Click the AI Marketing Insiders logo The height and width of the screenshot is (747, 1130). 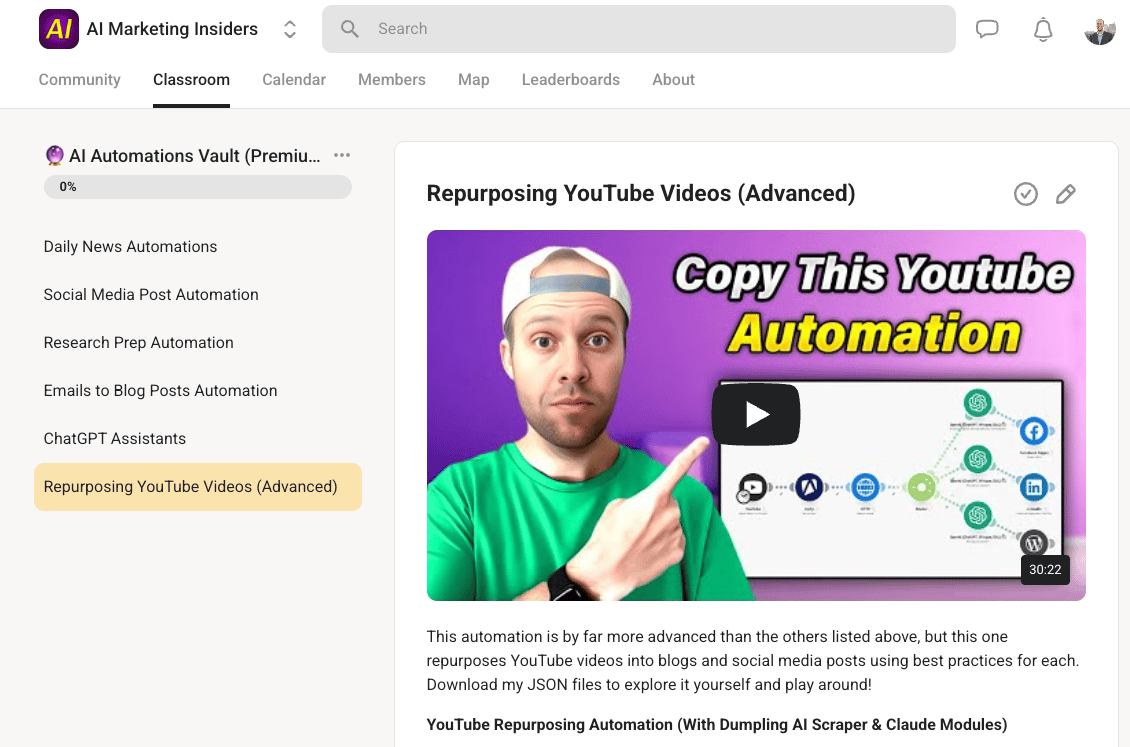point(59,29)
